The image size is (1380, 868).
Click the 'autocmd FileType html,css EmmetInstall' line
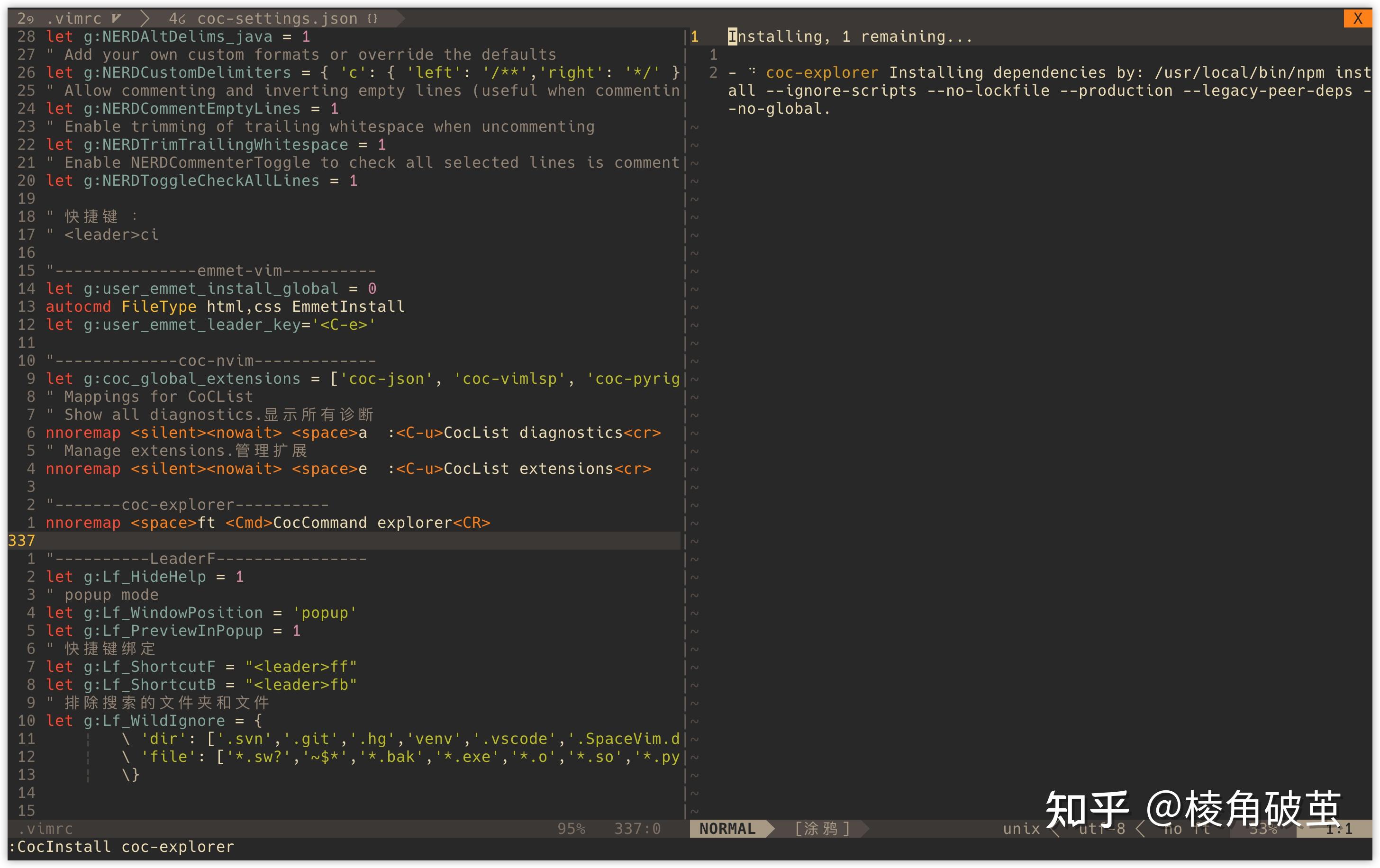click(225, 307)
